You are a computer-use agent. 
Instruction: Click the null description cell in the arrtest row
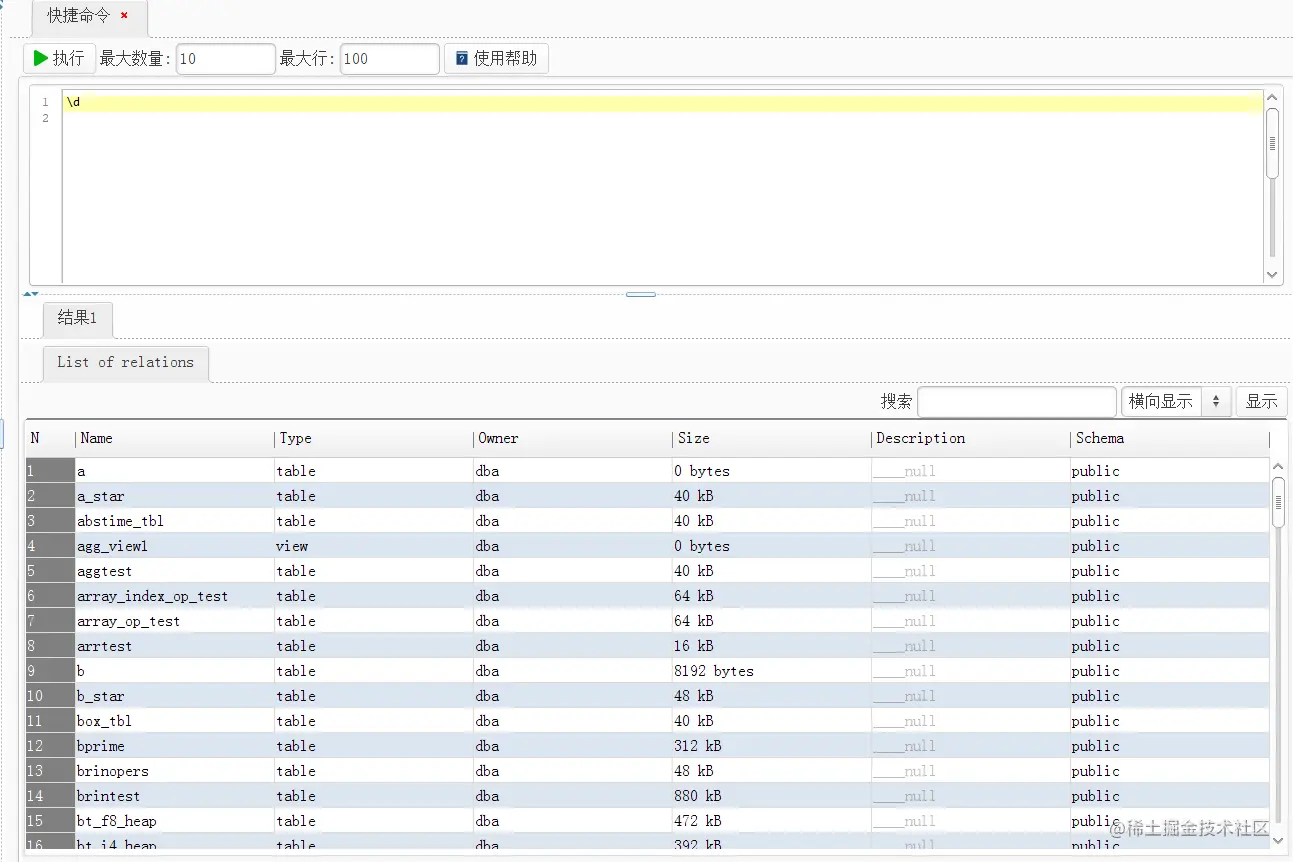970,646
